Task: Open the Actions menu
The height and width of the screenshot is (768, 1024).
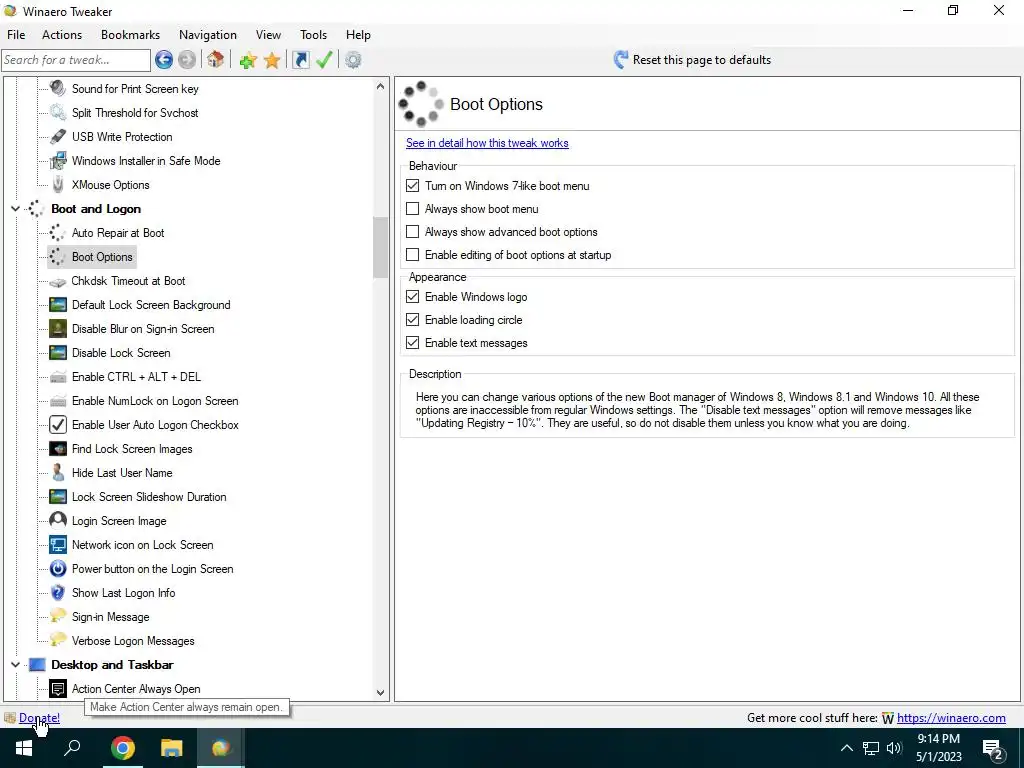Action: (62, 35)
